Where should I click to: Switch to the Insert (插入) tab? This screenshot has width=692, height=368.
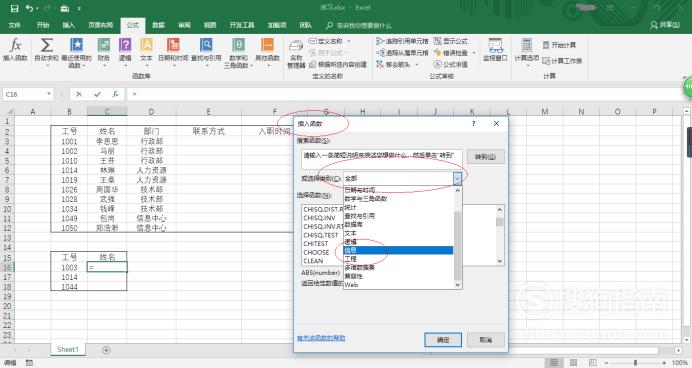(x=68, y=25)
